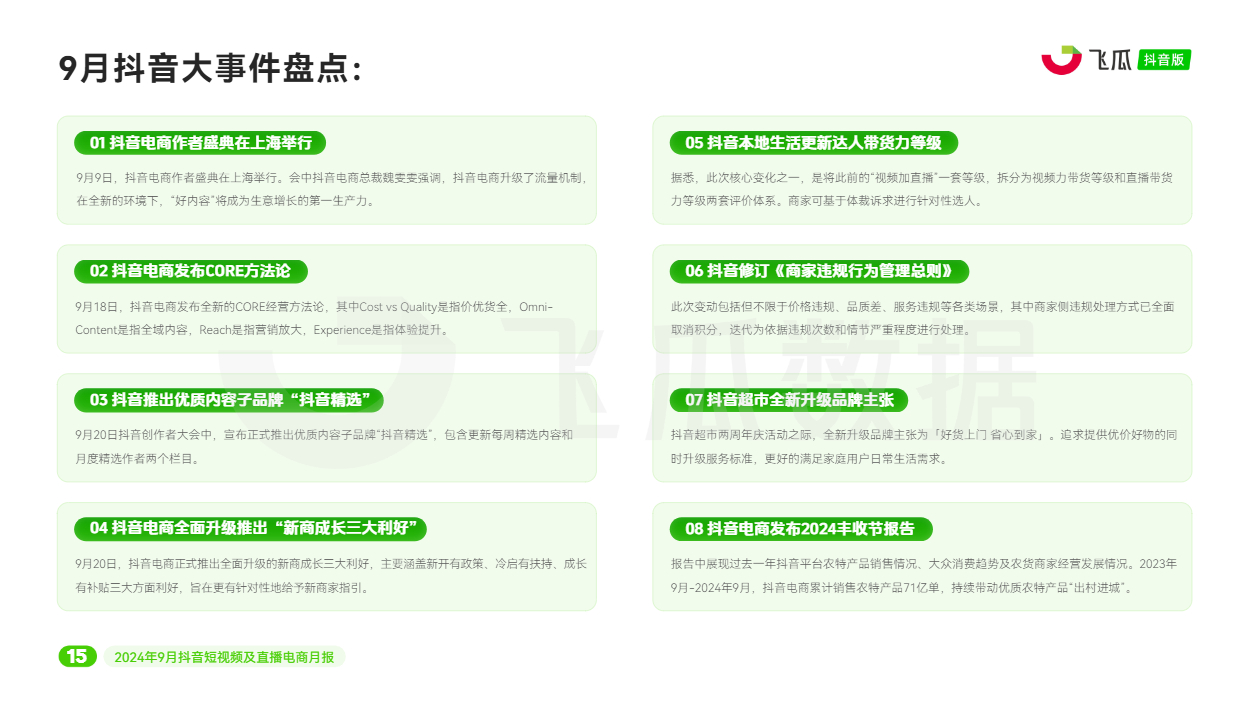Click the footer label 2024年9月抖音短视频及直播电商月报

[x=224, y=657]
